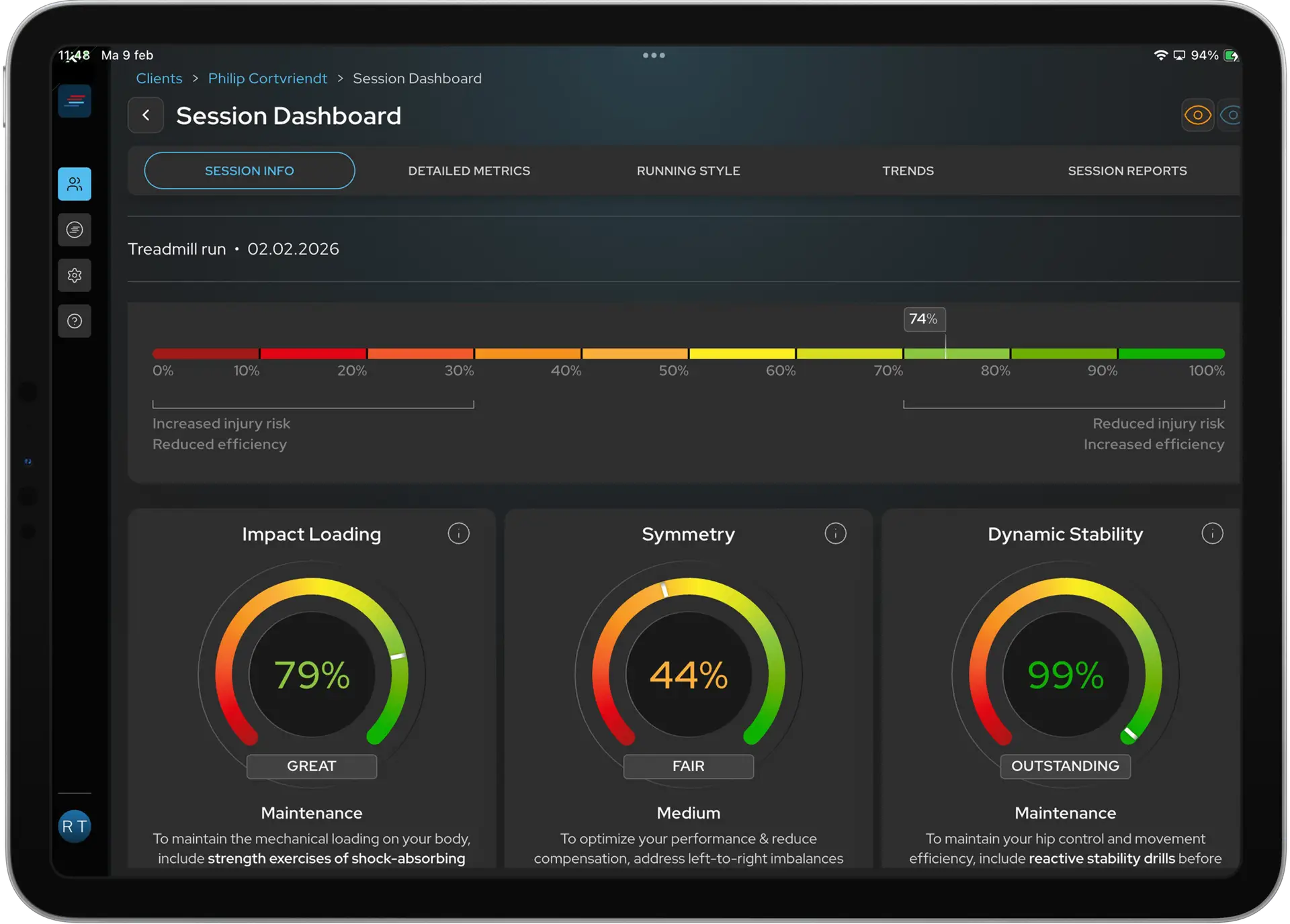Viewport: 1290px width, 924px height.
Task: Toggle the orange eye visibility button
Action: click(x=1197, y=115)
